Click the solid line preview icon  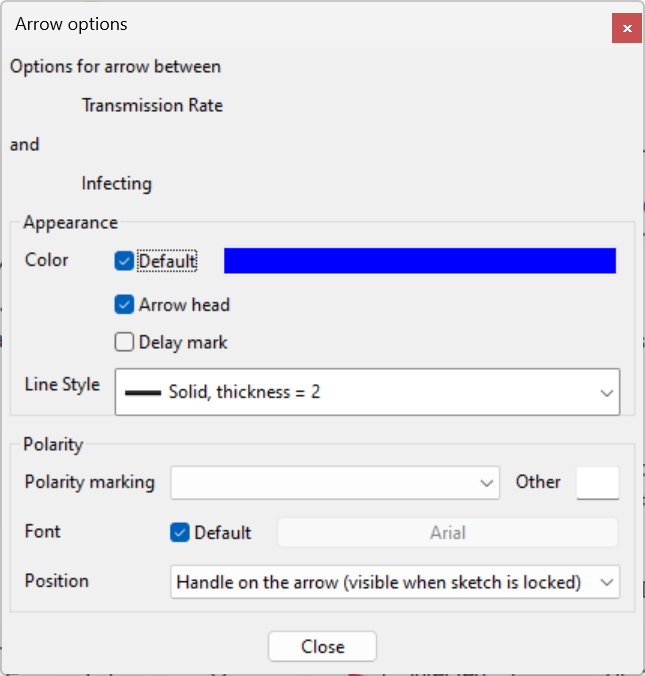[143, 393]
